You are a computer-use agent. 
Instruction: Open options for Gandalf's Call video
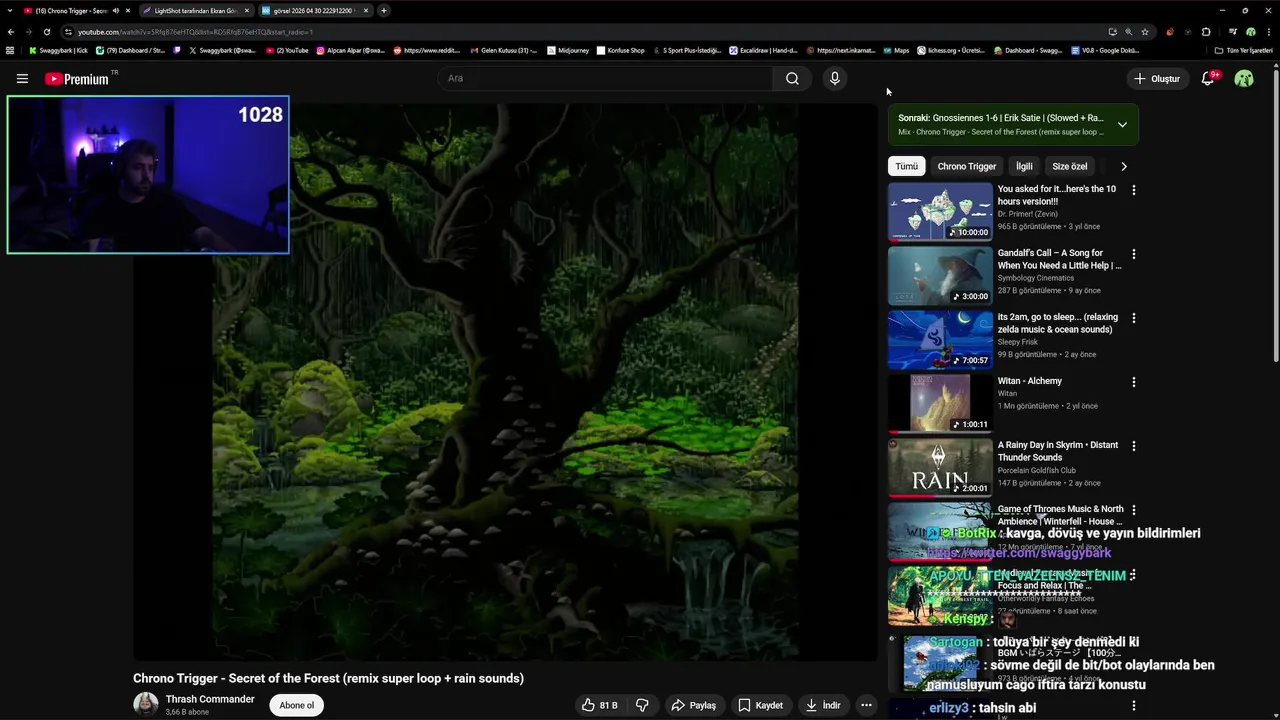(x=1134, y=254)
